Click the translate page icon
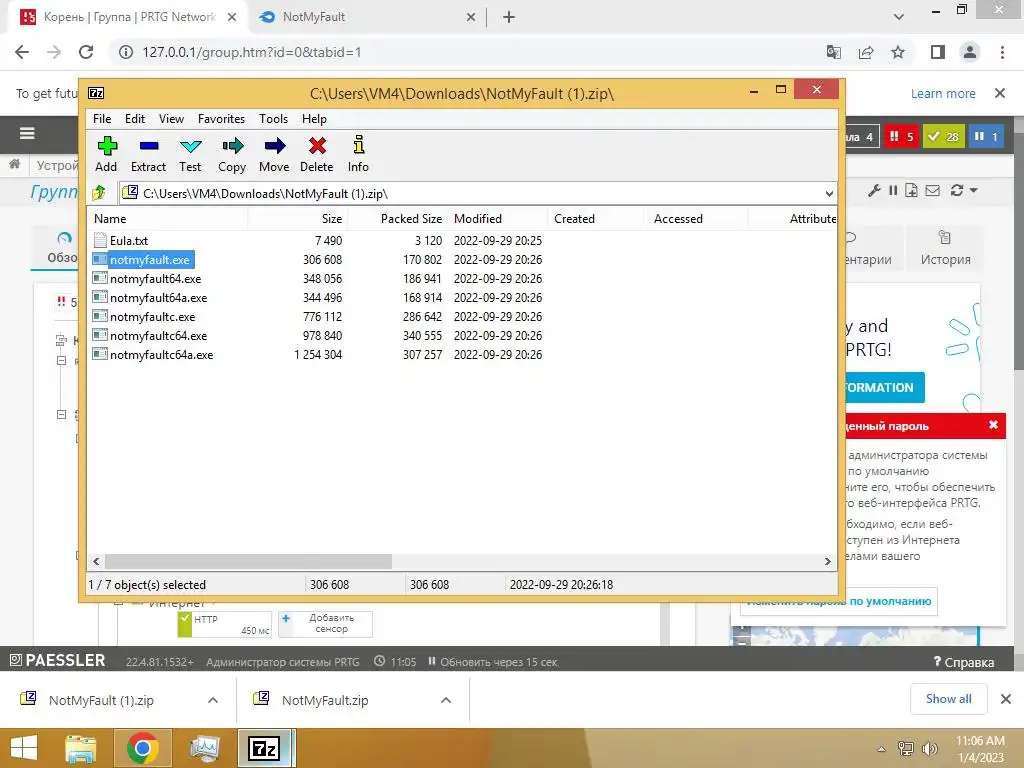Screen dimensions: 1024x768 pos(834,52)
